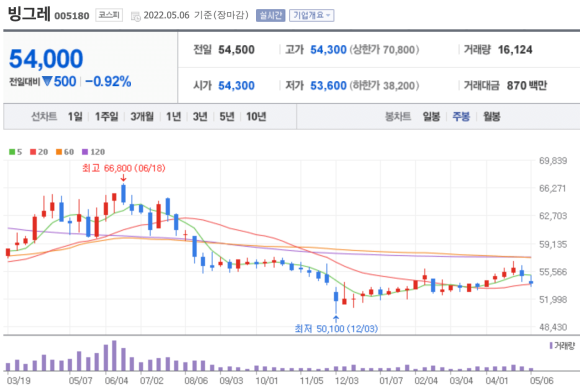Click the 상한가 70,800 upper limit text
This screenshot has height=389, width=580.
[x=384, y=50]
